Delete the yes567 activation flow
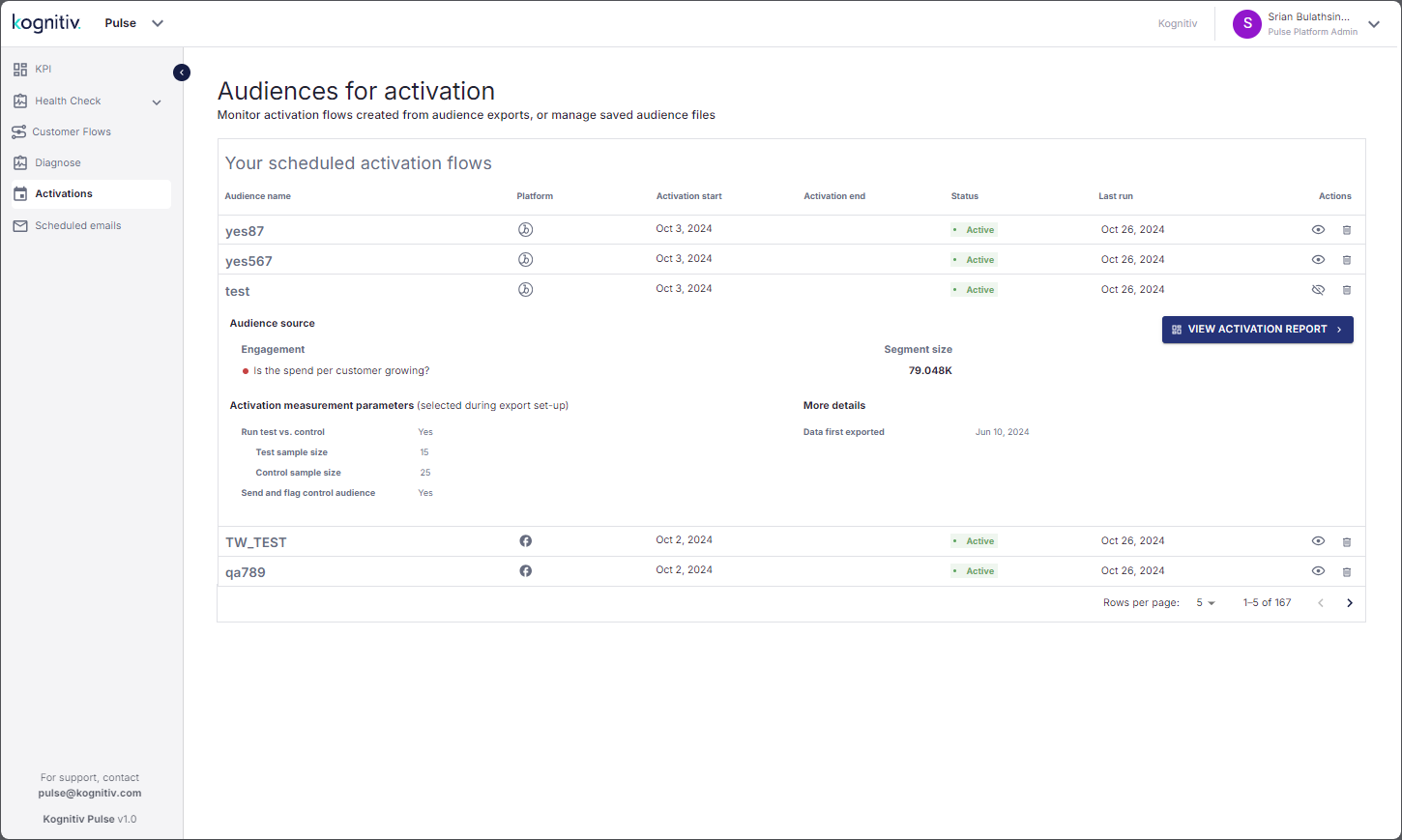This screenshot has height=840, width=1402. click(1347, 260)
